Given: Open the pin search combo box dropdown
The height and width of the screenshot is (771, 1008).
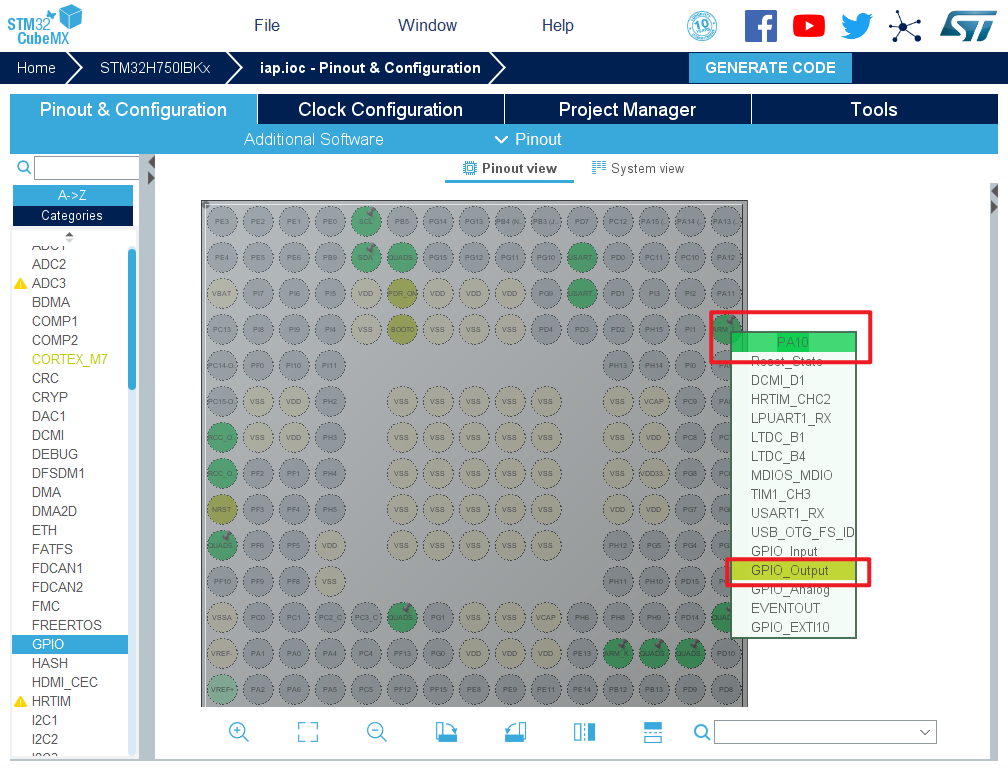Looking at the screenshot, I should 924,733.
